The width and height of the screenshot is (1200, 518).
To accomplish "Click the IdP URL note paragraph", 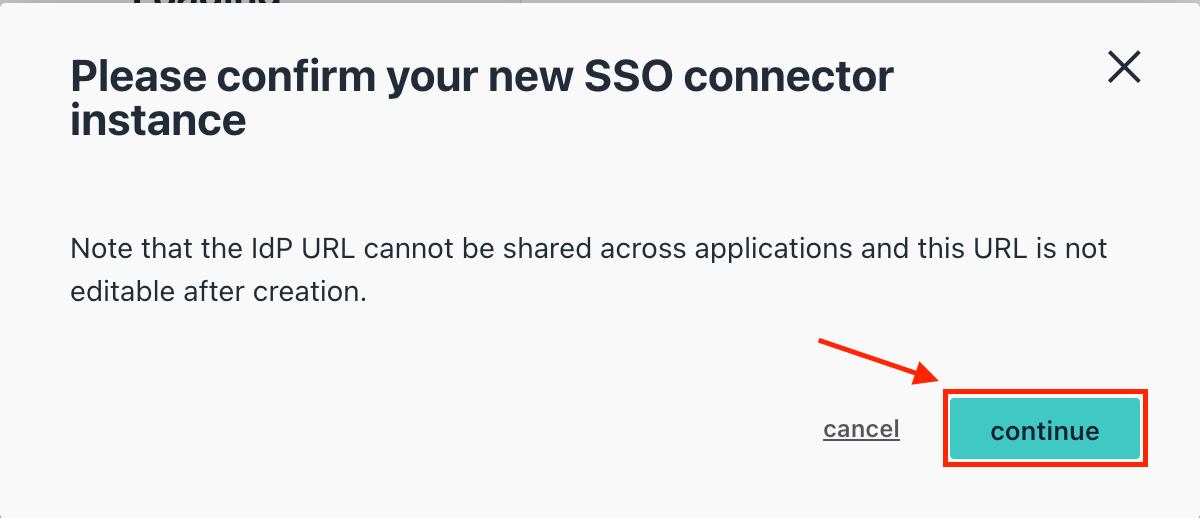I will click(589, 270).
